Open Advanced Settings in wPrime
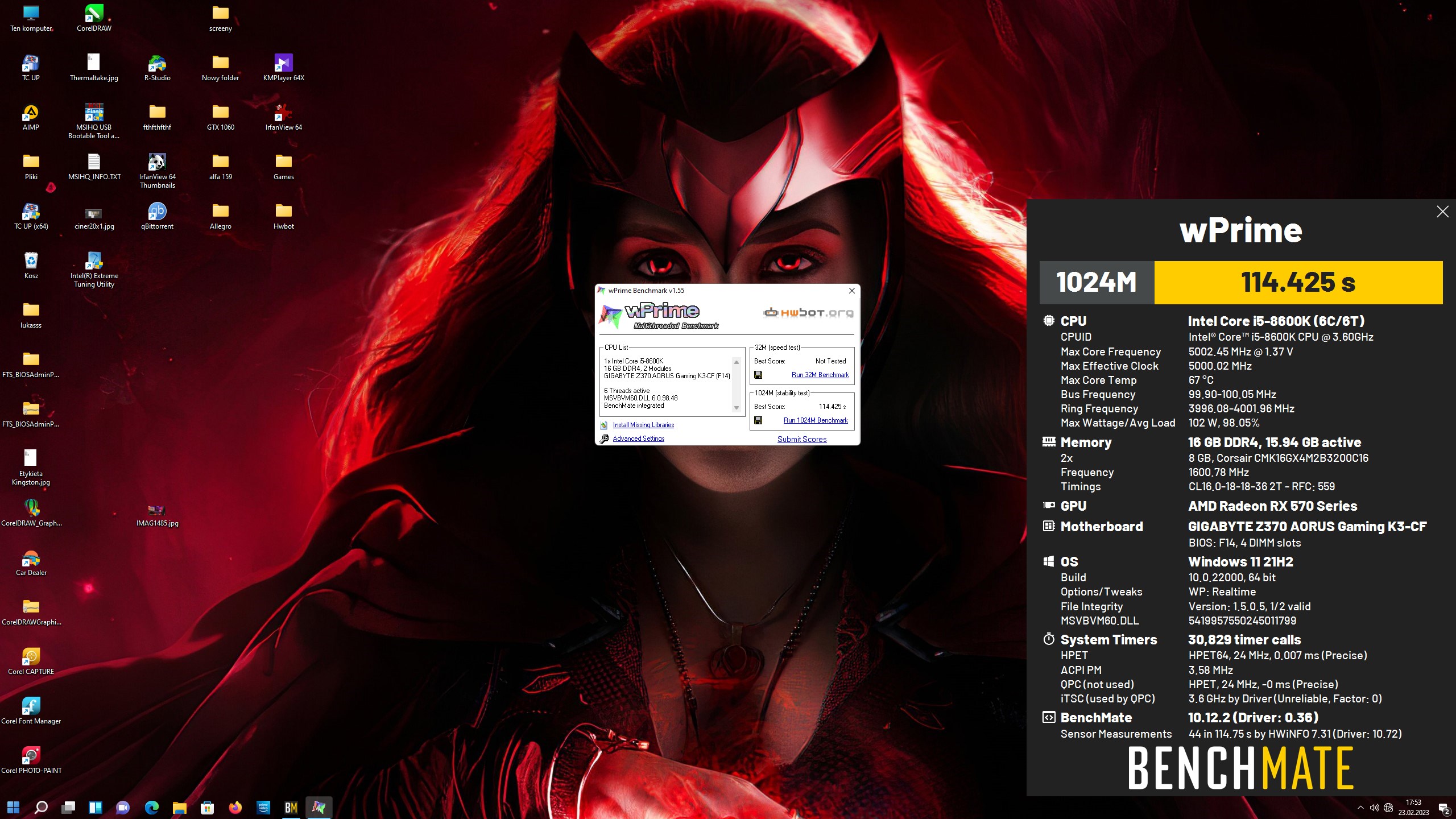1456x819 pixels. 638,439
